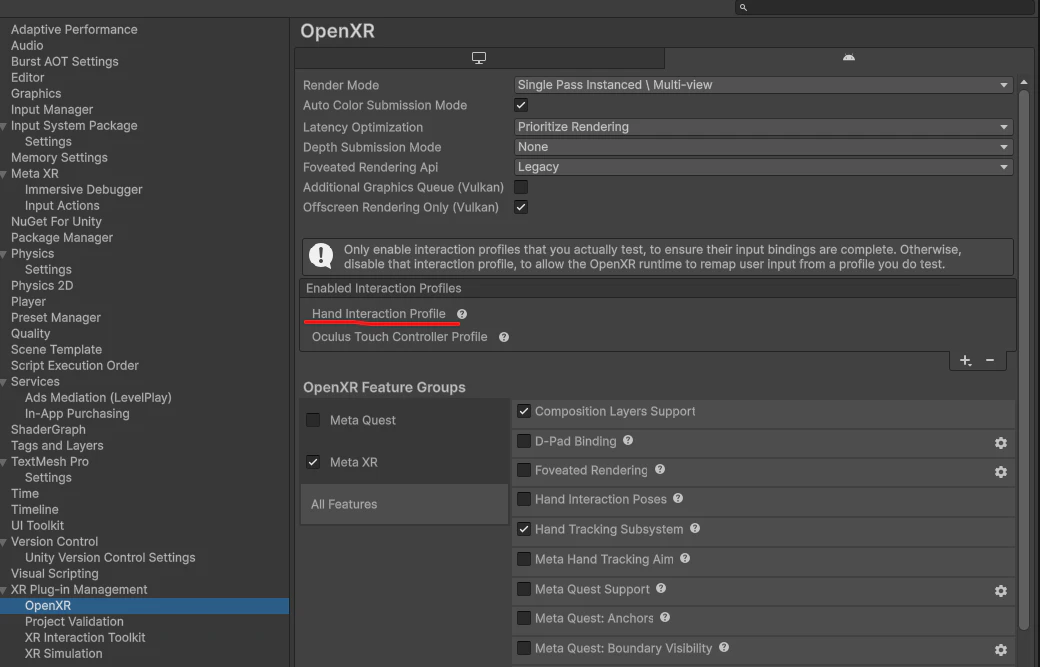Show help for Meta Quest: Boundary Visibility

(724, 647)
